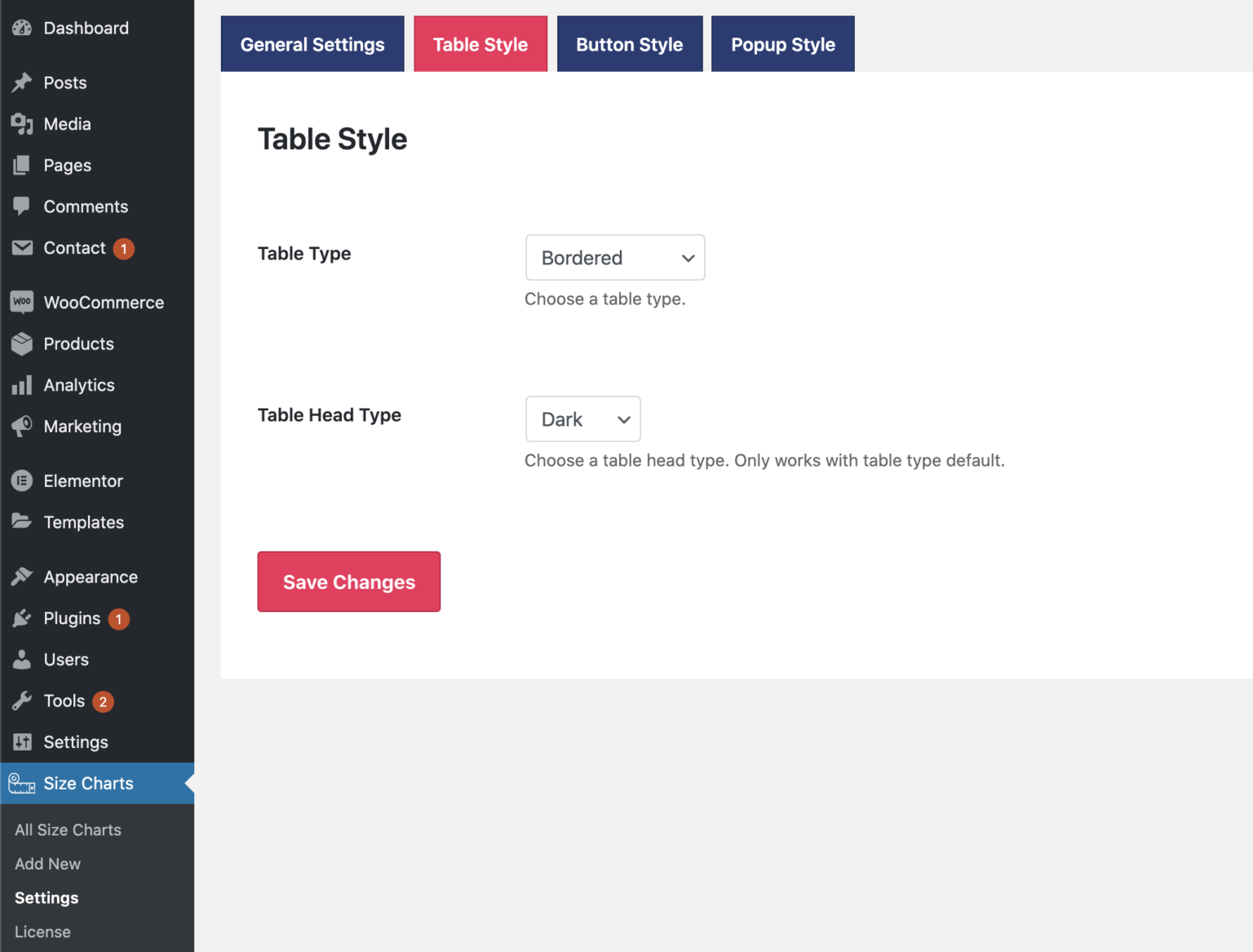
Task: Open the General Settings tab
Action: [x=312, y=44]
